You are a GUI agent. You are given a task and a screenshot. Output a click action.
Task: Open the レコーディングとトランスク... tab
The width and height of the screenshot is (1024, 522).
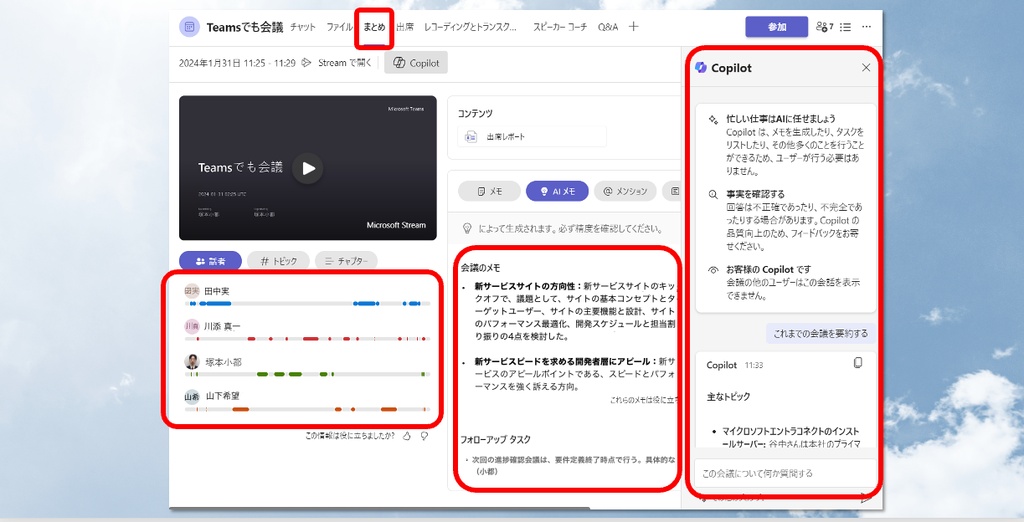click(470, 27)
